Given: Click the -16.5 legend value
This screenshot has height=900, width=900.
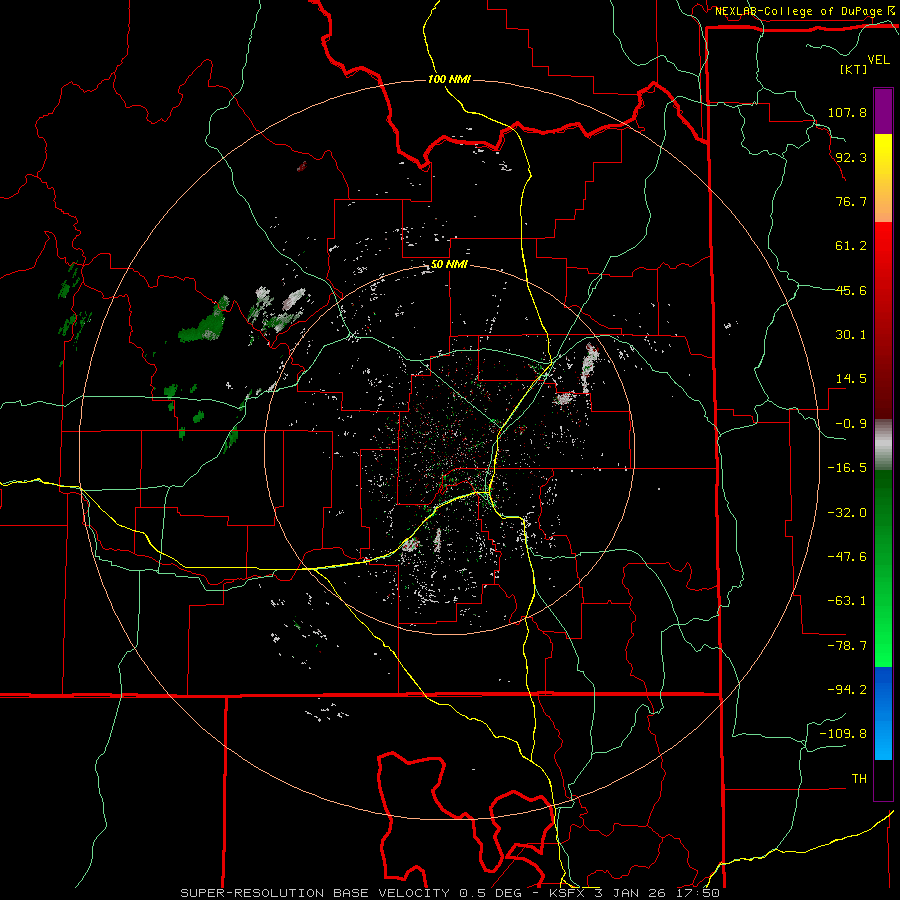Looking at the screenshot, I should pos(847,468).
